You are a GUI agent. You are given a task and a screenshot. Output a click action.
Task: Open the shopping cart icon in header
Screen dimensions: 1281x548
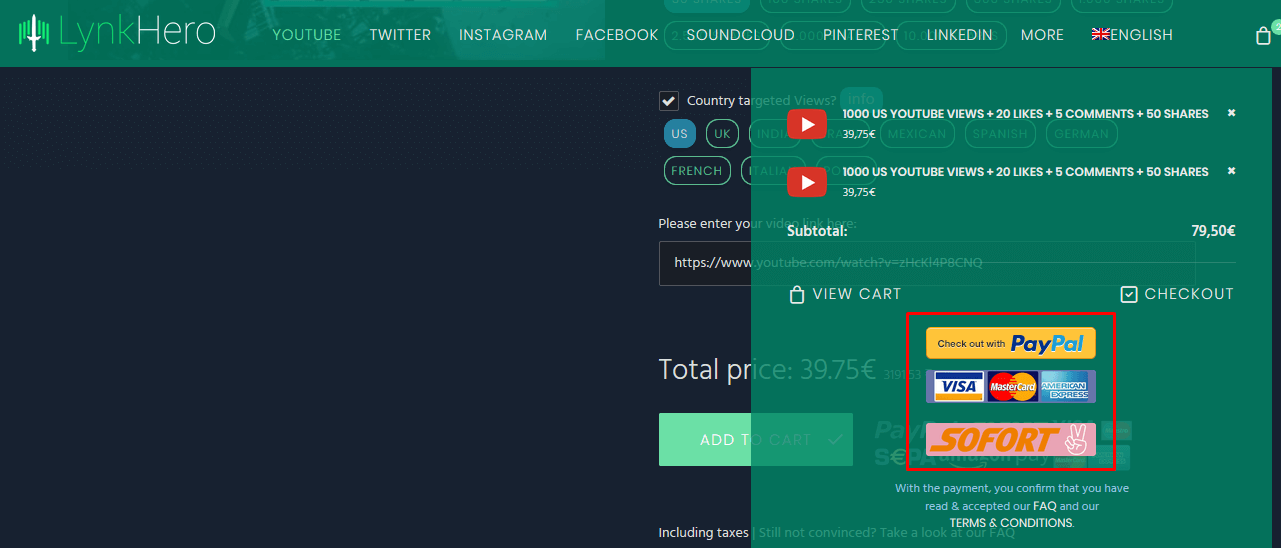(1263, 36)
